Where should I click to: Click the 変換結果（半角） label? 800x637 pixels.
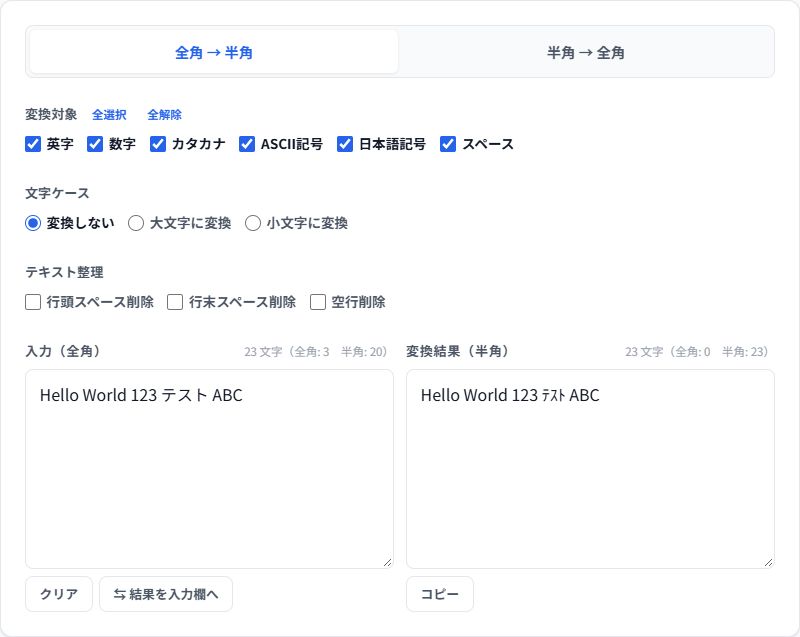(x=458, y=351)
